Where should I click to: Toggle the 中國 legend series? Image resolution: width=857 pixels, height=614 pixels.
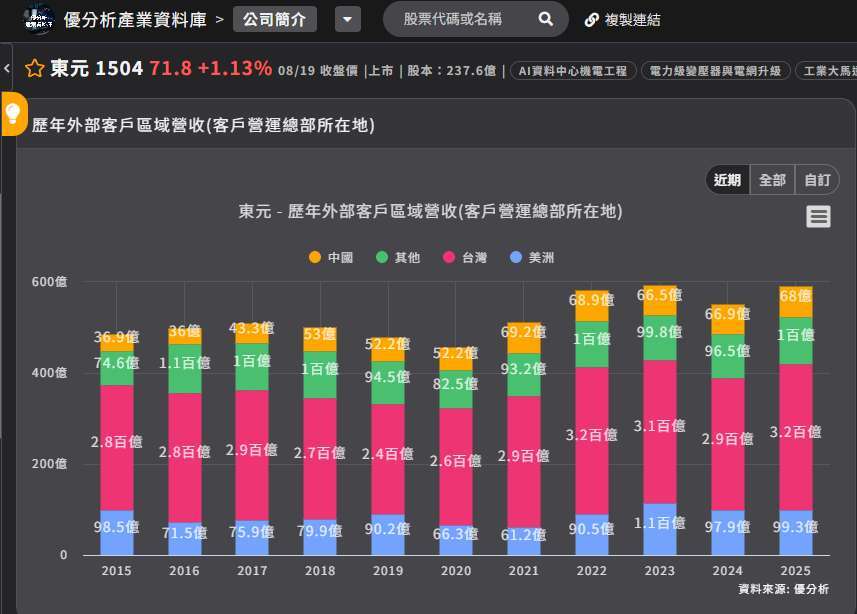coord(331,258)
